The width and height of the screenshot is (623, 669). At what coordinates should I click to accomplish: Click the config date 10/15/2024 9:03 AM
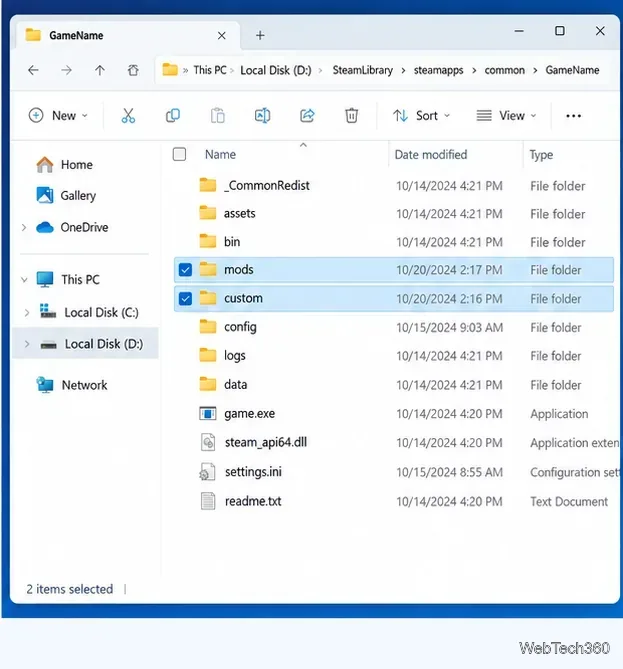pos(449,328)
